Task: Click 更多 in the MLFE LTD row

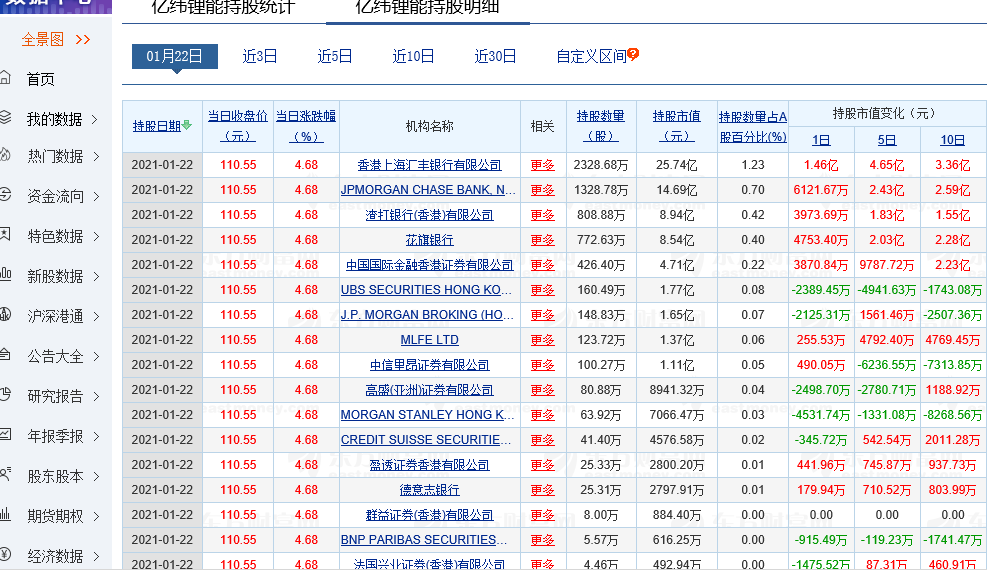Action: pyautogui.click(x=542, y=340)
